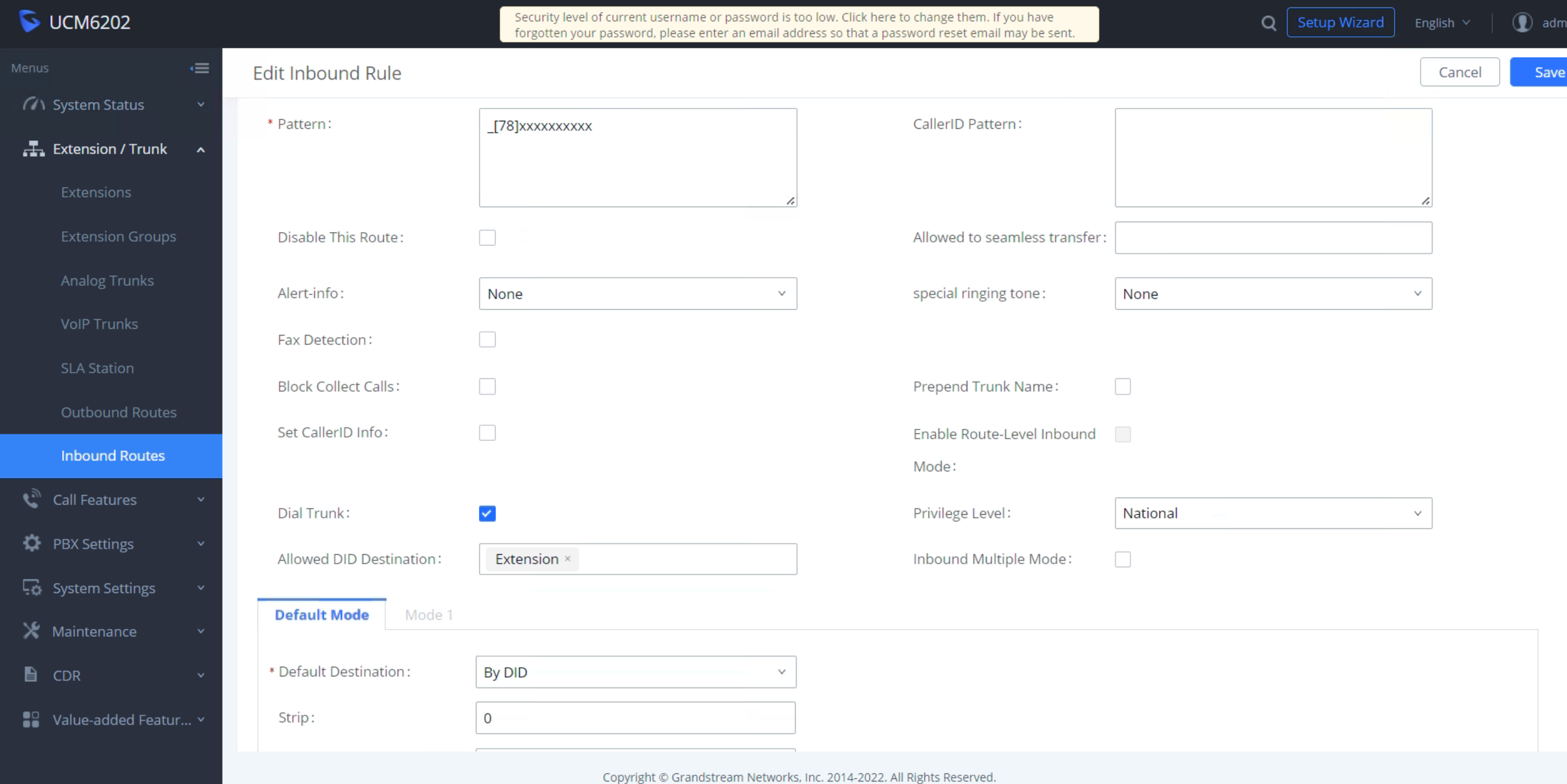Click the System Status gauge icon
Image resolution: width=1567 pixels, height=784 pixels.
(33, 104)
